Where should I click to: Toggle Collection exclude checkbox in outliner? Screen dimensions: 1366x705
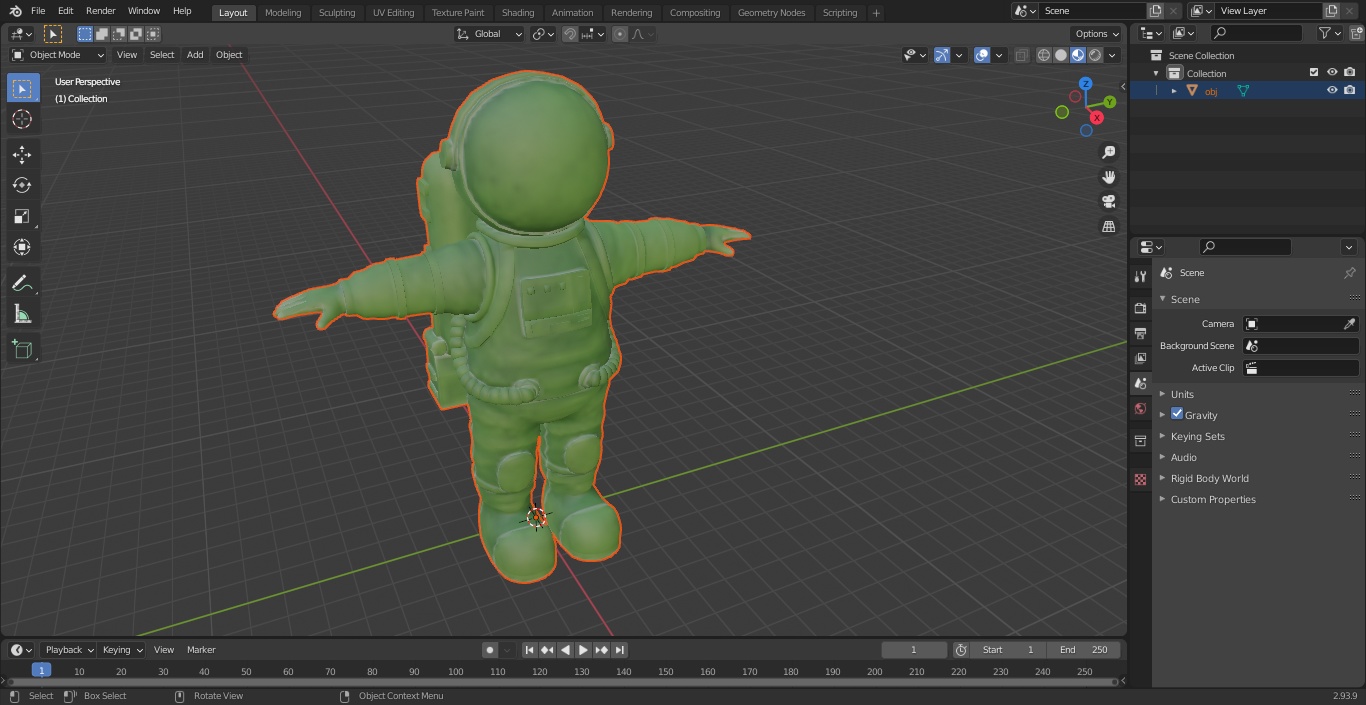tap(1314, 73)
